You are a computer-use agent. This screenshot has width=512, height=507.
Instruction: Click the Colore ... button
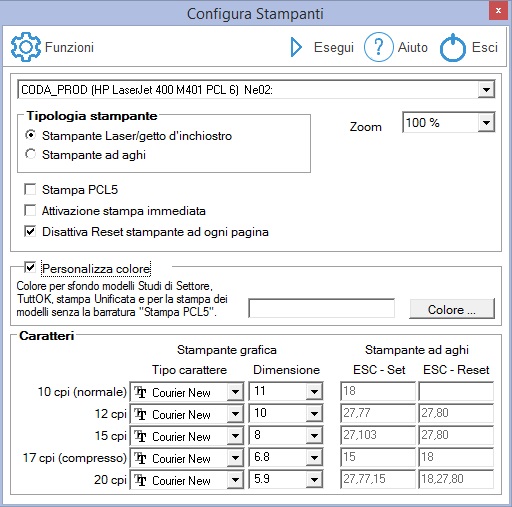tap(452, 309)
